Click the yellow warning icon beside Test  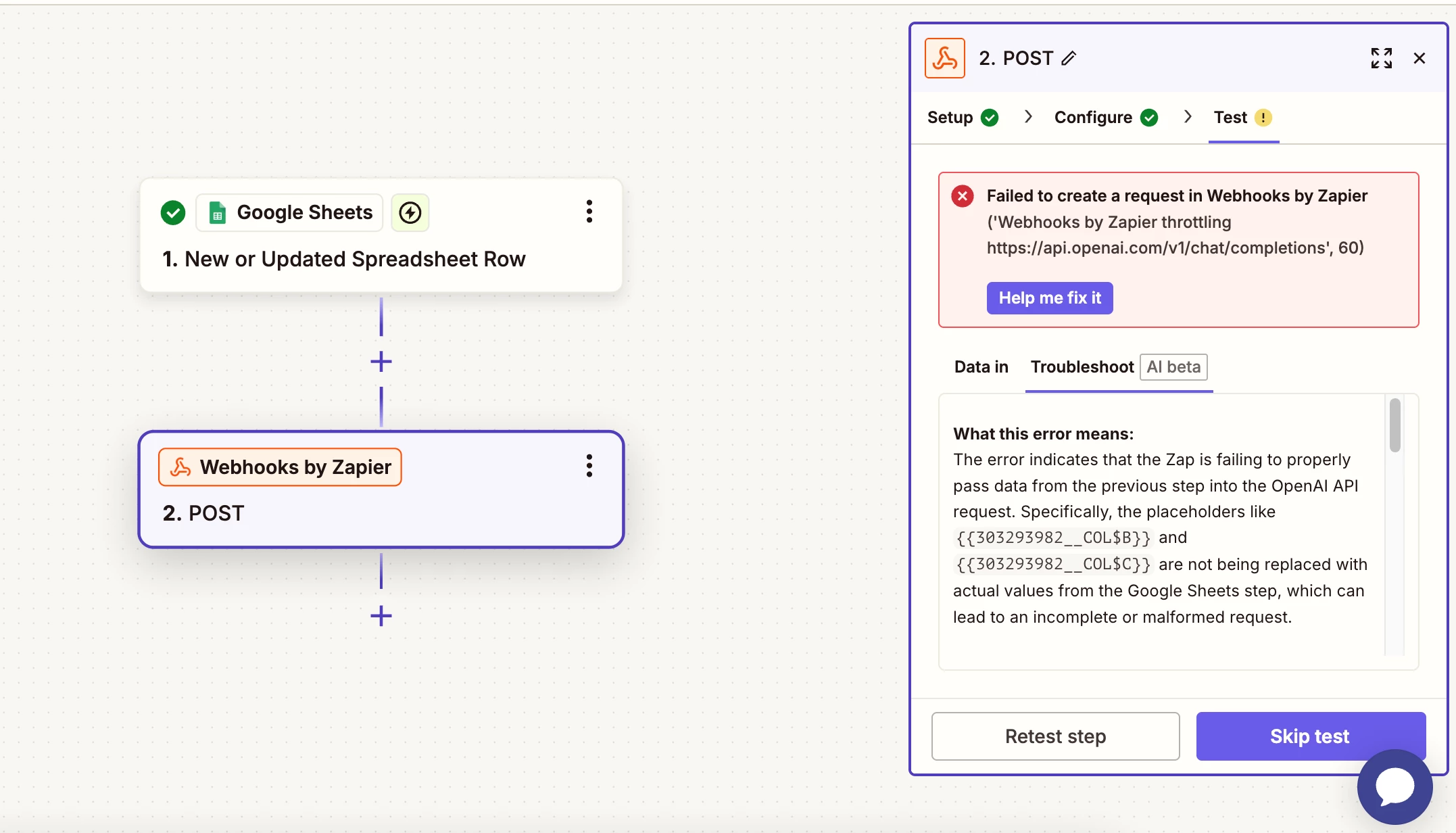pos(1263,118)
